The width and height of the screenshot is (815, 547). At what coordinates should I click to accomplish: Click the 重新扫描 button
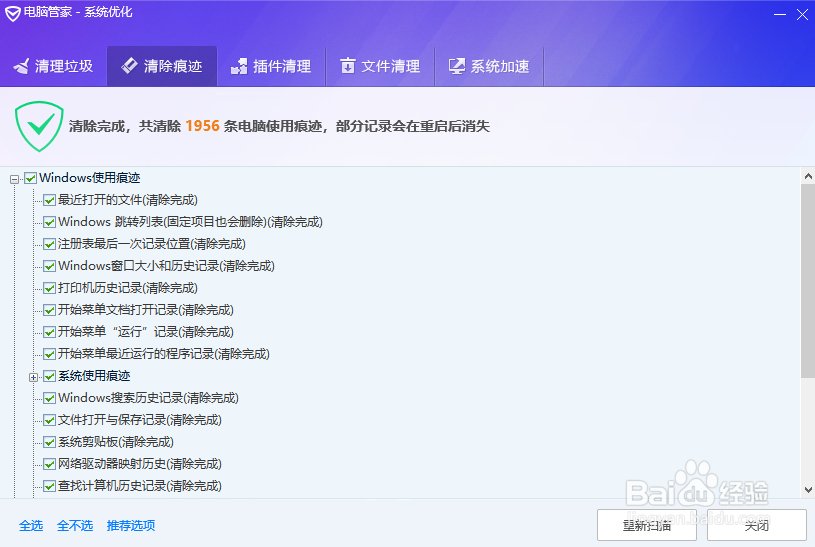click(647, 525)
